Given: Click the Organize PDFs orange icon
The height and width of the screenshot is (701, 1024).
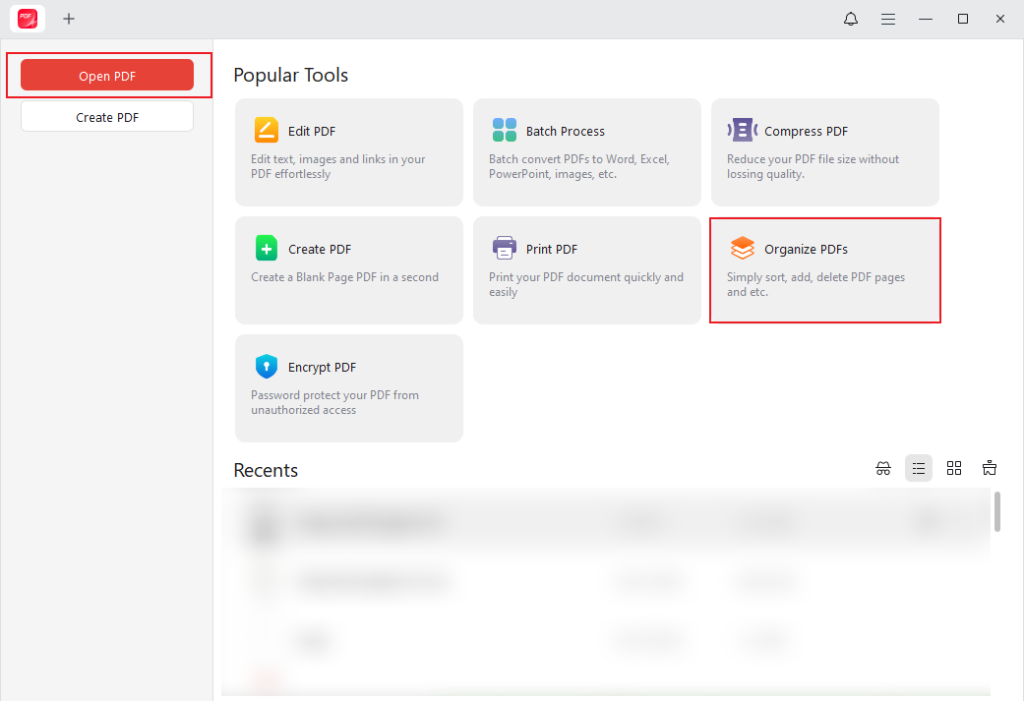Looking at the screenshot, I should [x=741, y=247].
